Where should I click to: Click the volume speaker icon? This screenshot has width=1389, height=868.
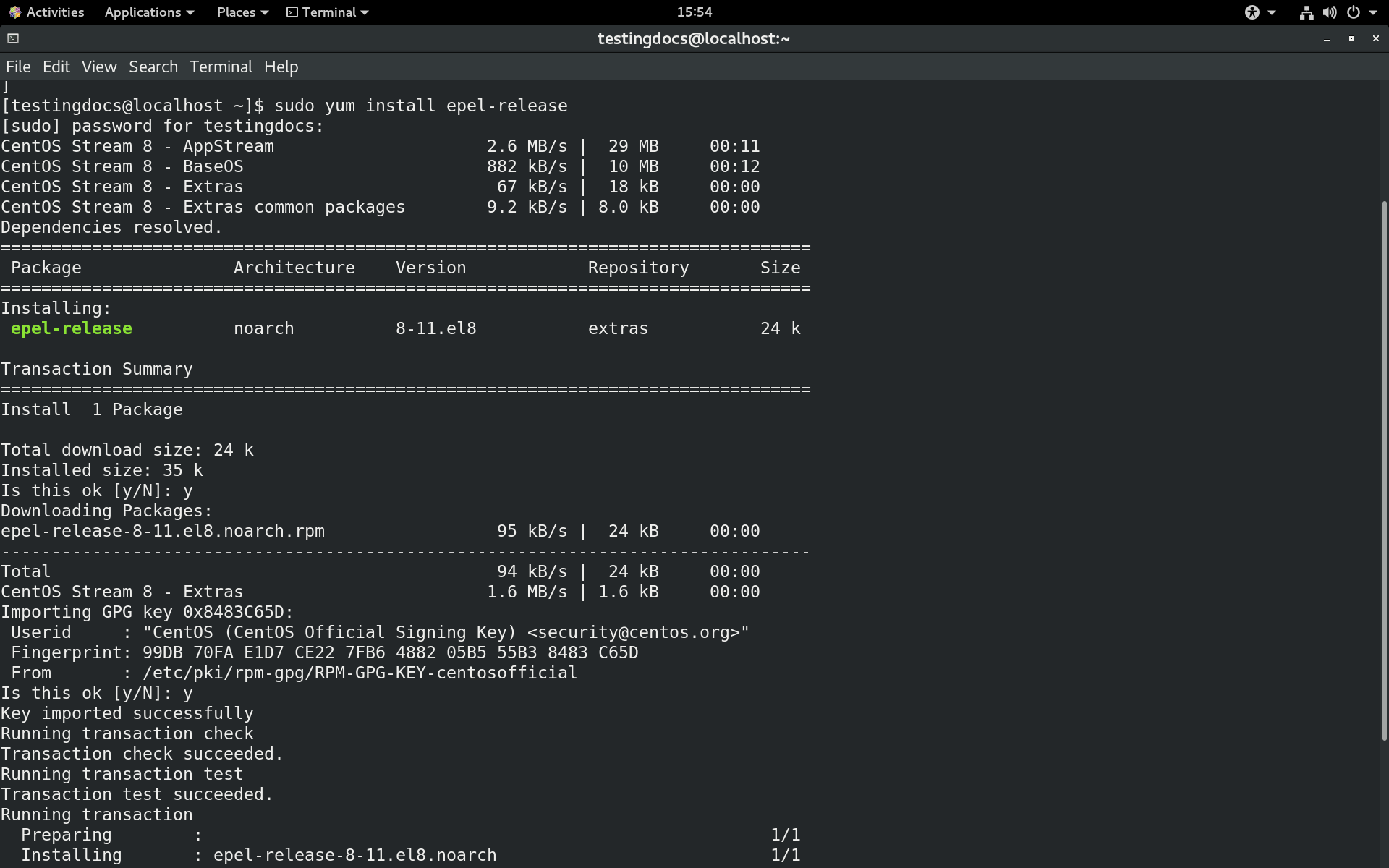point(1330,12)
